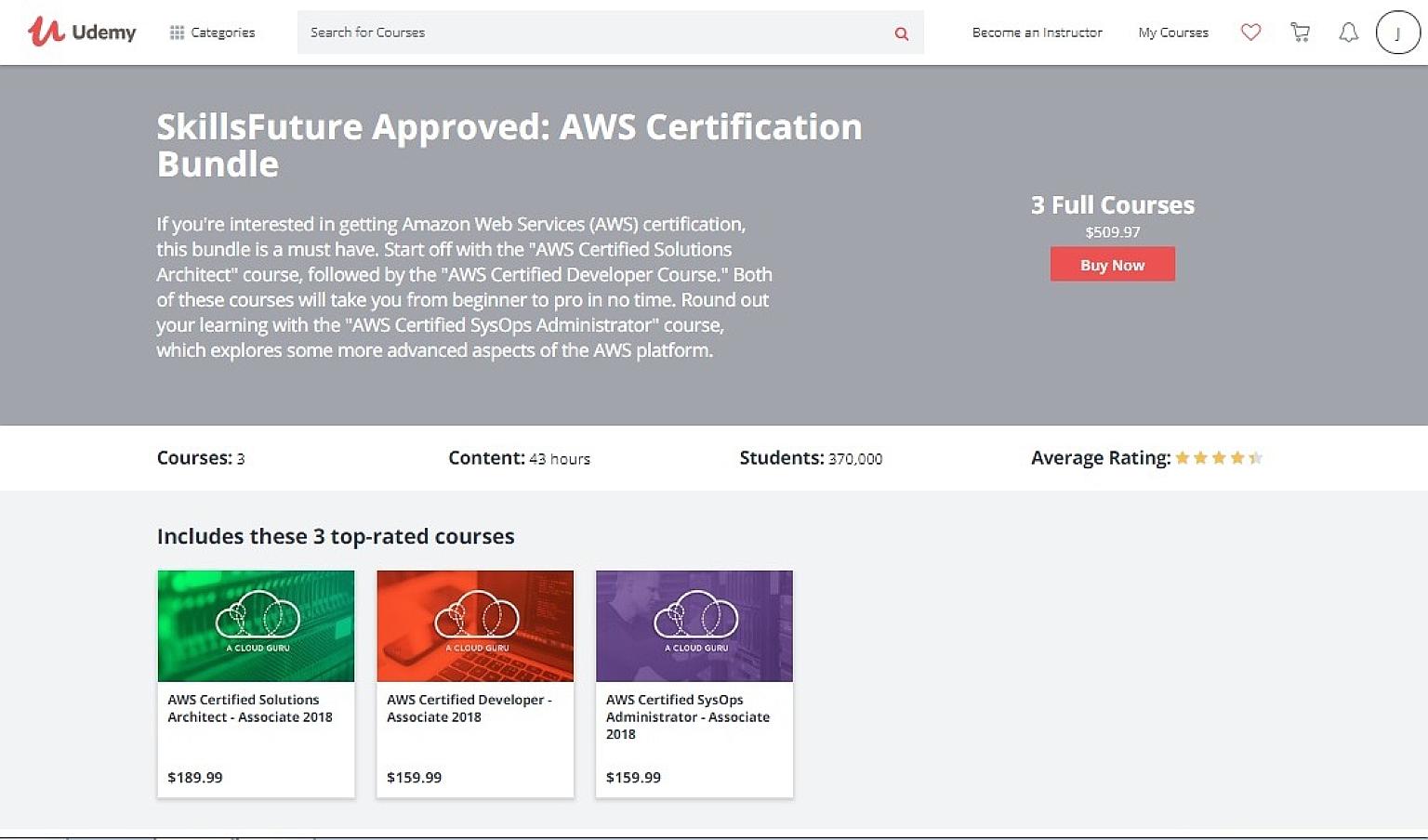Click the search magnifier icon
Image resolution: width=1428 pixels, height=840 pixels.
900,33
